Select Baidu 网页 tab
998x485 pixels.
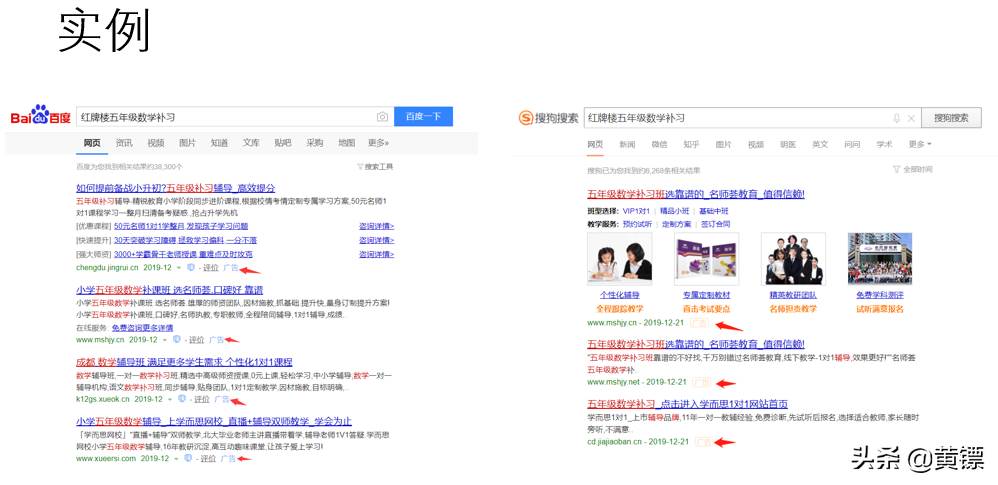pos(92,143)
